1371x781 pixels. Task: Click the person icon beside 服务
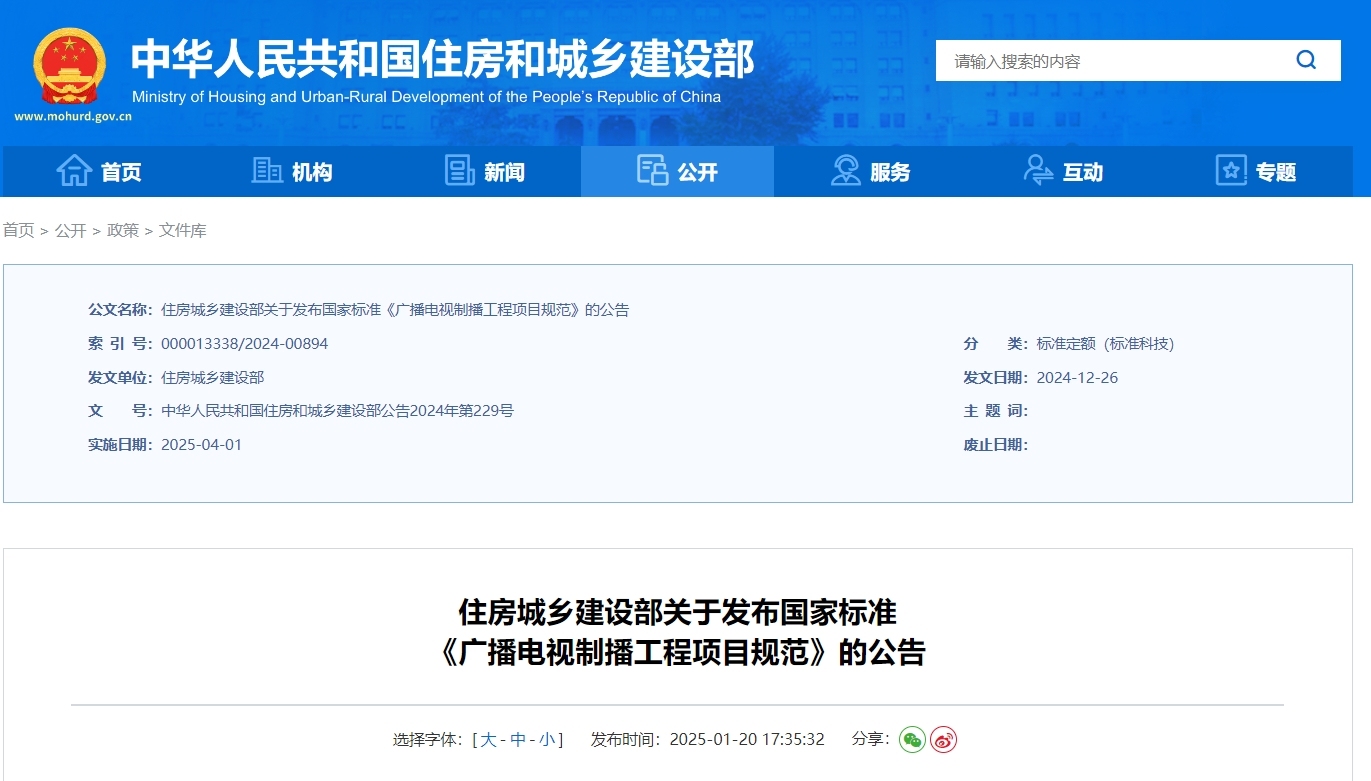[x=846, y=171]
